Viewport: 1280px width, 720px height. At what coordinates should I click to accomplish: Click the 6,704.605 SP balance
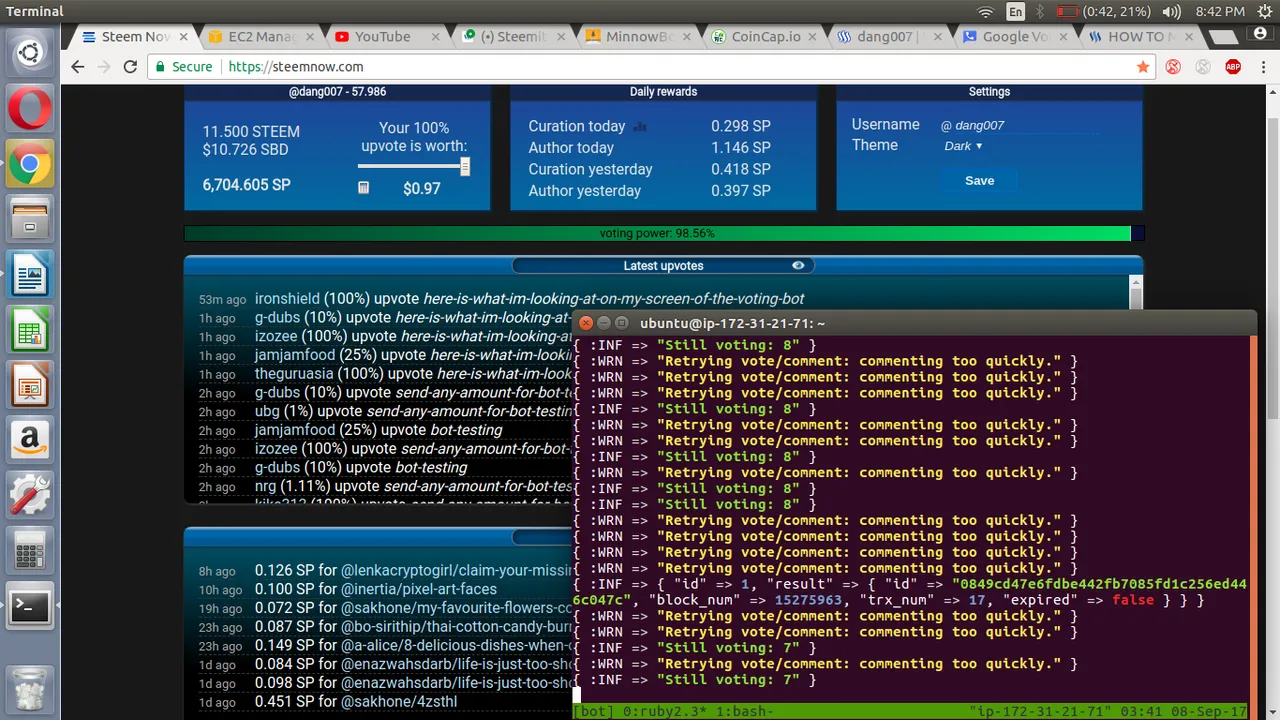coord(246,185)
